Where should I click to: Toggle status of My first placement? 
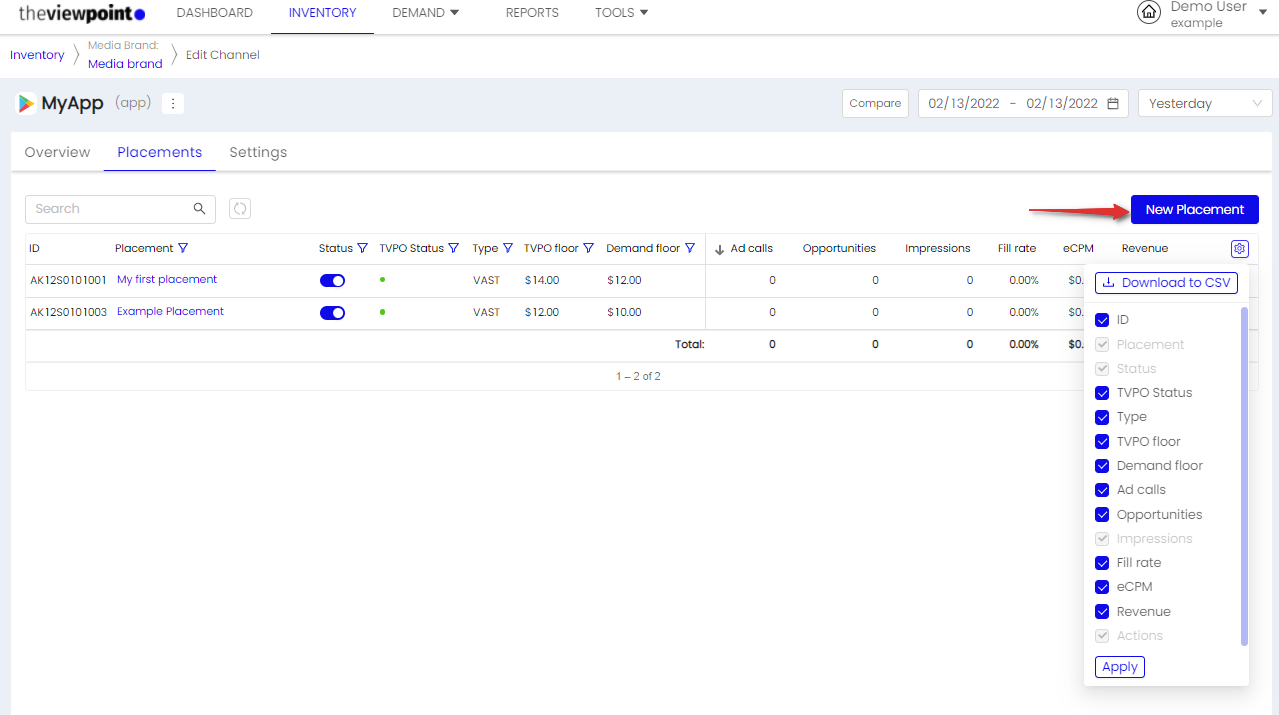click(x=332, y=280)
